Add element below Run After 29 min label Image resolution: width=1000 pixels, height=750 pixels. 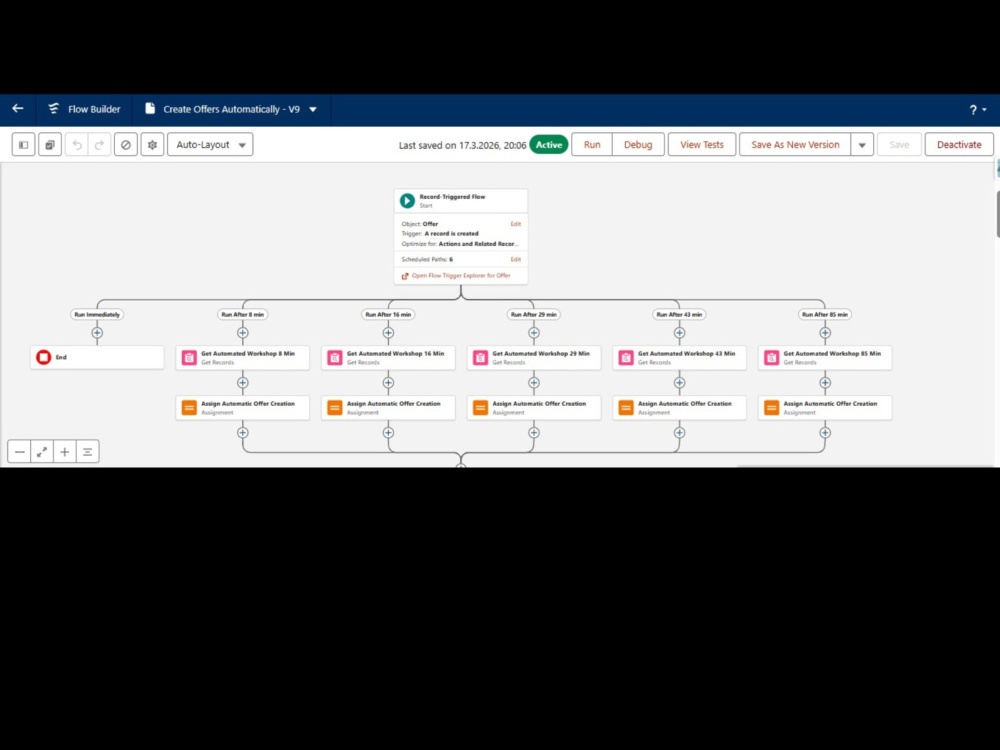pyautogui.click(x=534, y=333)
